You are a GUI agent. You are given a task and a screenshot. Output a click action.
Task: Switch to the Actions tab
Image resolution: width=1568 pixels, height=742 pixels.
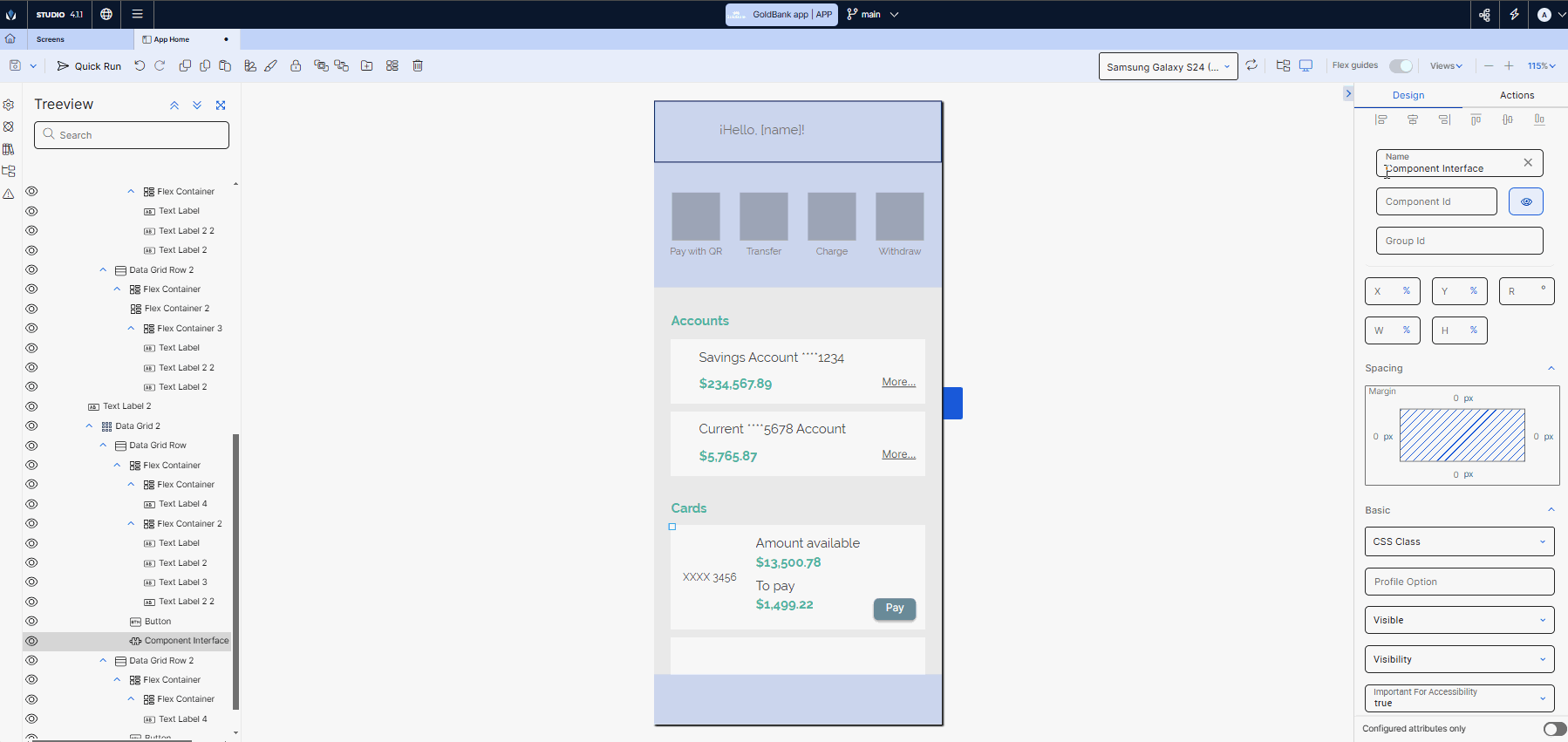pos(1517,95)
